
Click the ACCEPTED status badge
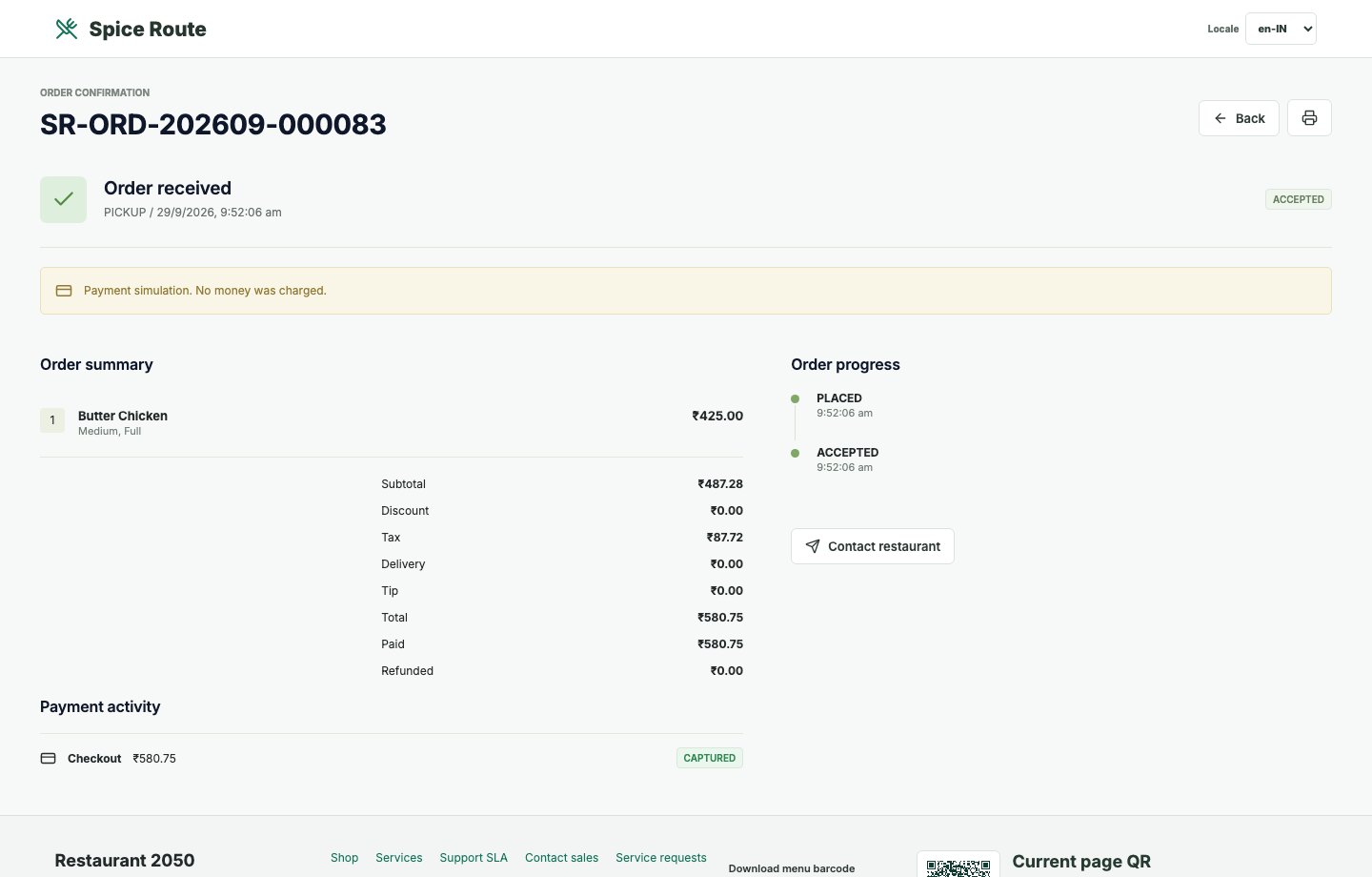click(1298, 199)
